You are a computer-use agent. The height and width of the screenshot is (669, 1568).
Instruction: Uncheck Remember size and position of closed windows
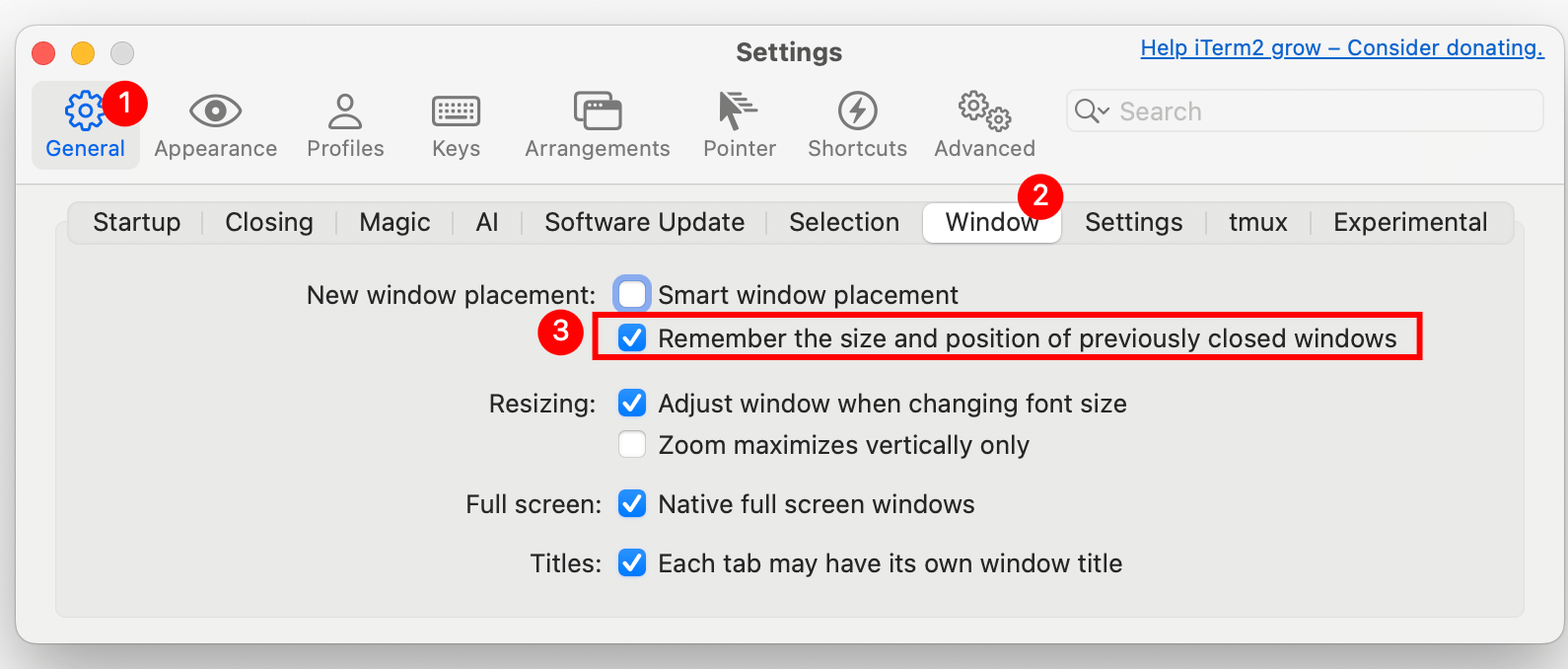pyautogui.click(x=632, y=338)
